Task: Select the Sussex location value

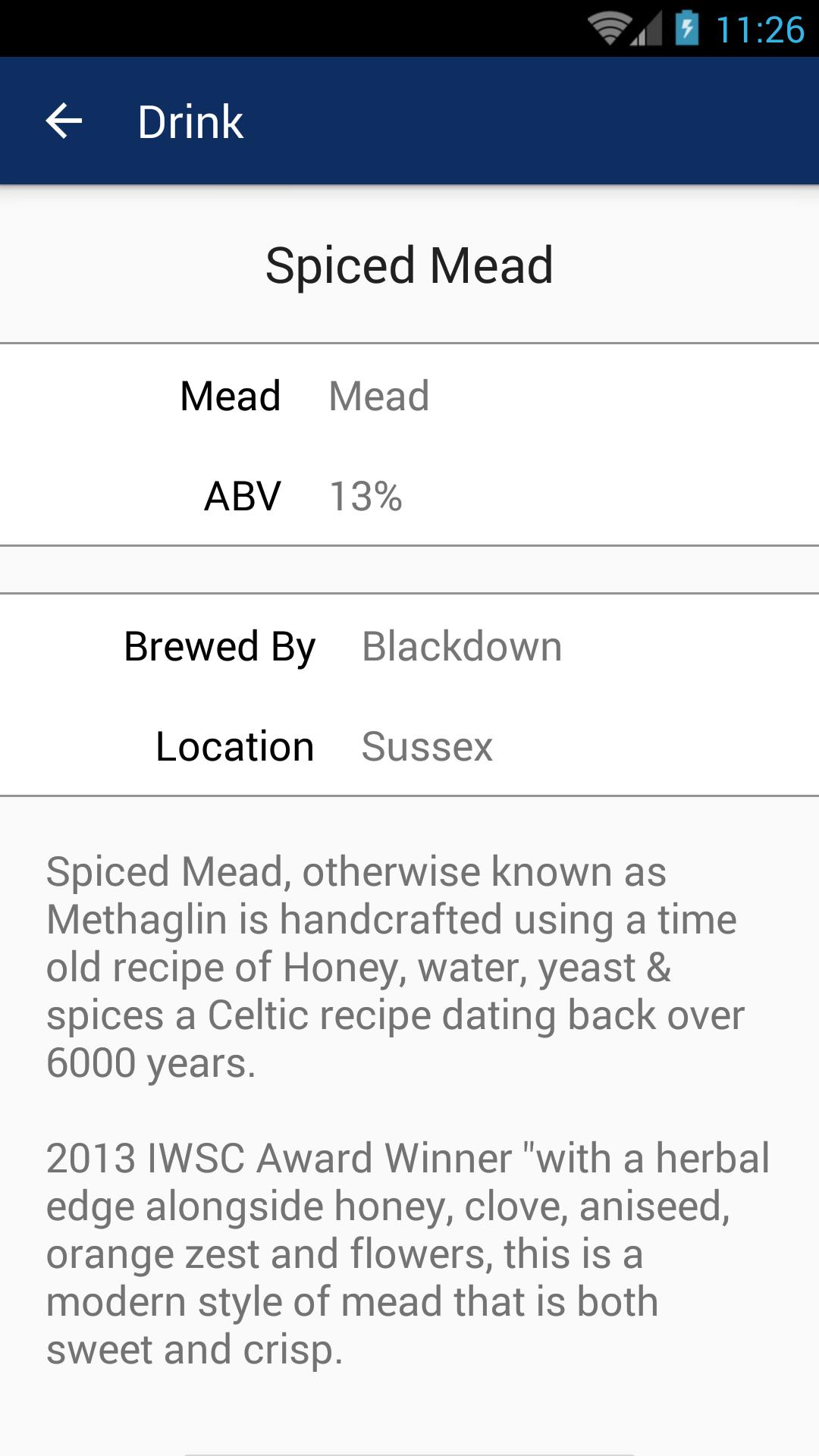Action: point(427,746)
